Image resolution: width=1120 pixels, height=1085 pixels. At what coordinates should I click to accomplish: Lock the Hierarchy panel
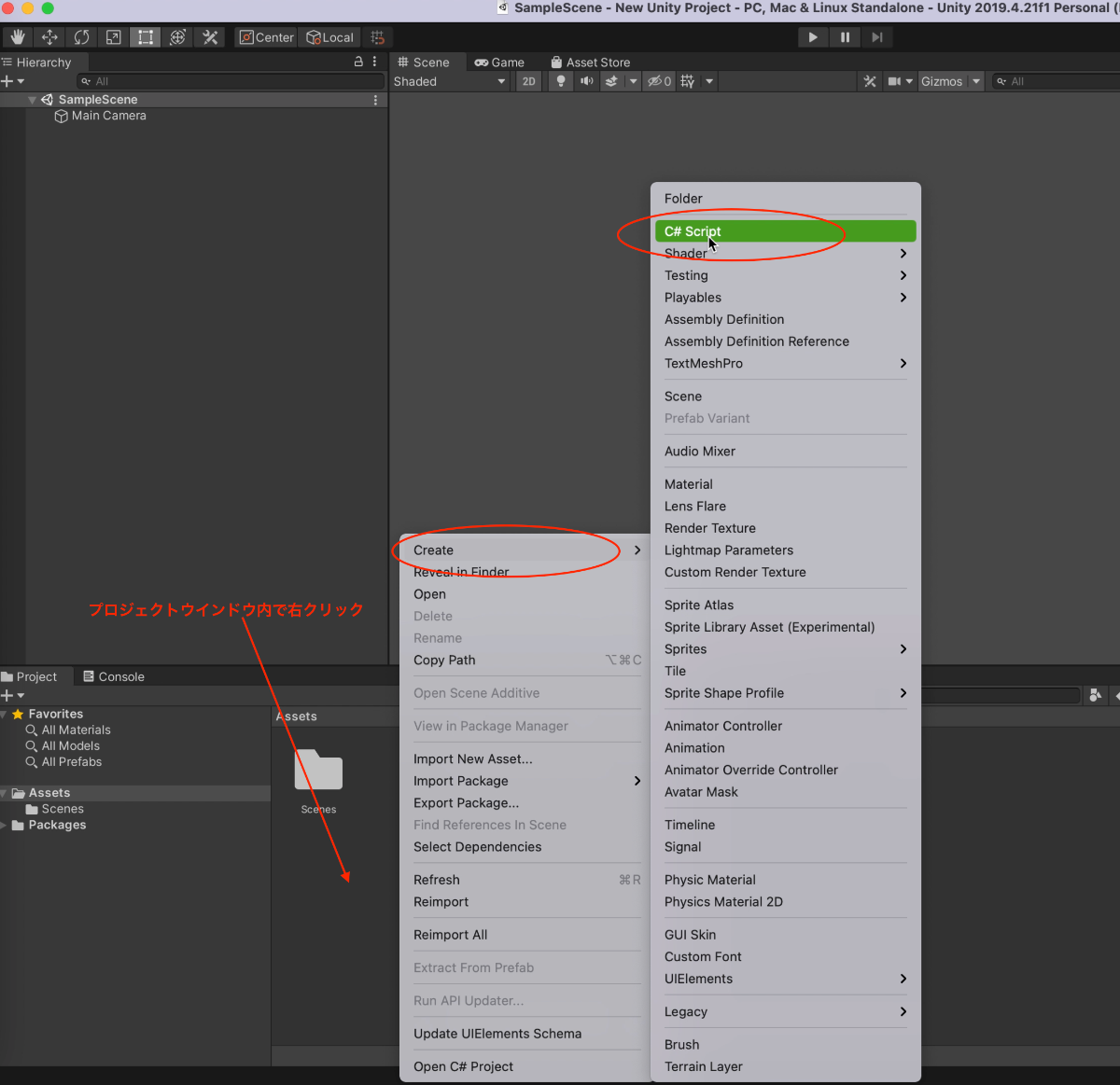(358, 62)
